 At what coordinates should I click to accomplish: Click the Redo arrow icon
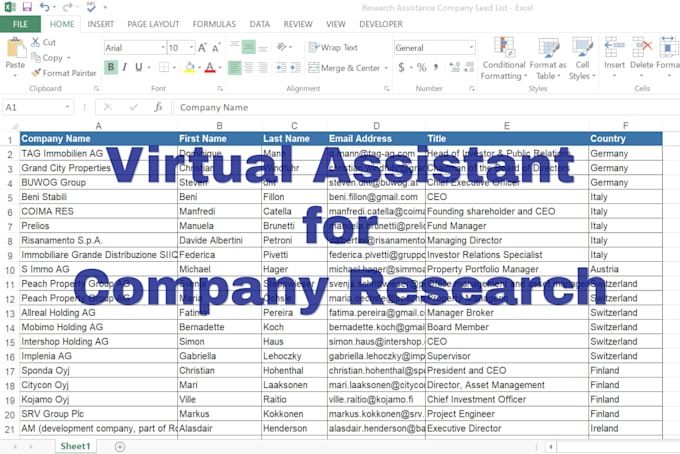tap(67, 7)
